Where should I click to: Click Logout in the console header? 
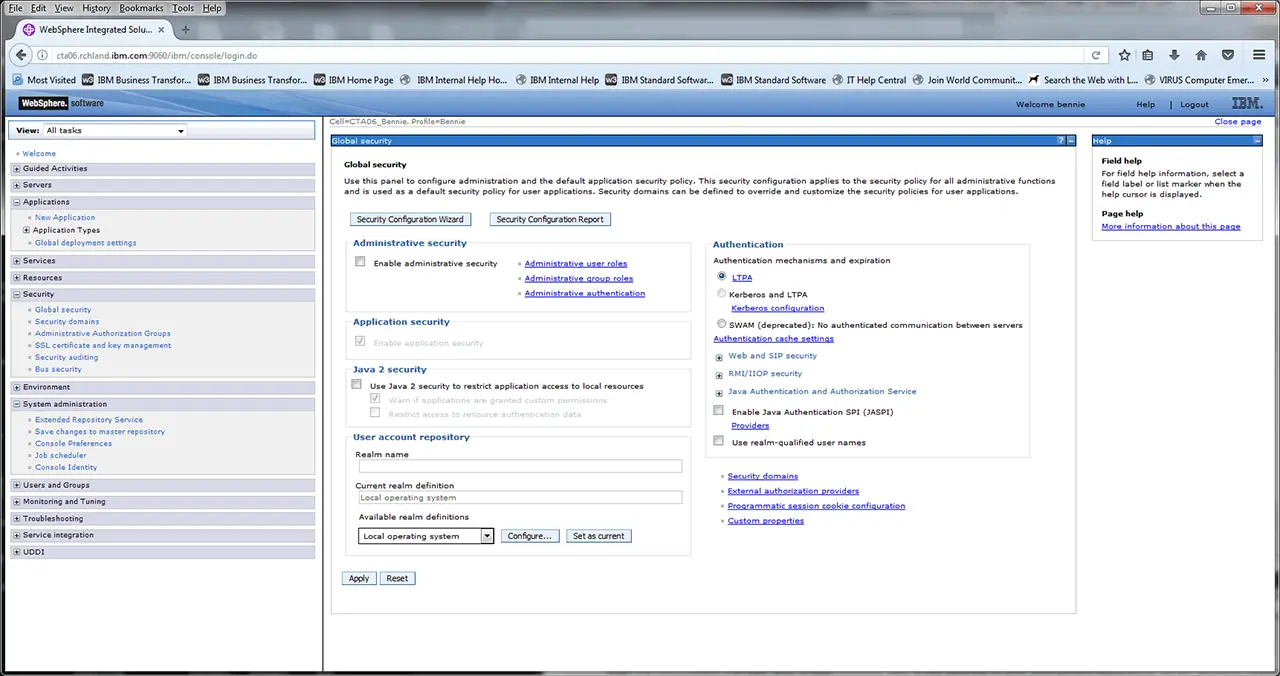[1194, 104]
